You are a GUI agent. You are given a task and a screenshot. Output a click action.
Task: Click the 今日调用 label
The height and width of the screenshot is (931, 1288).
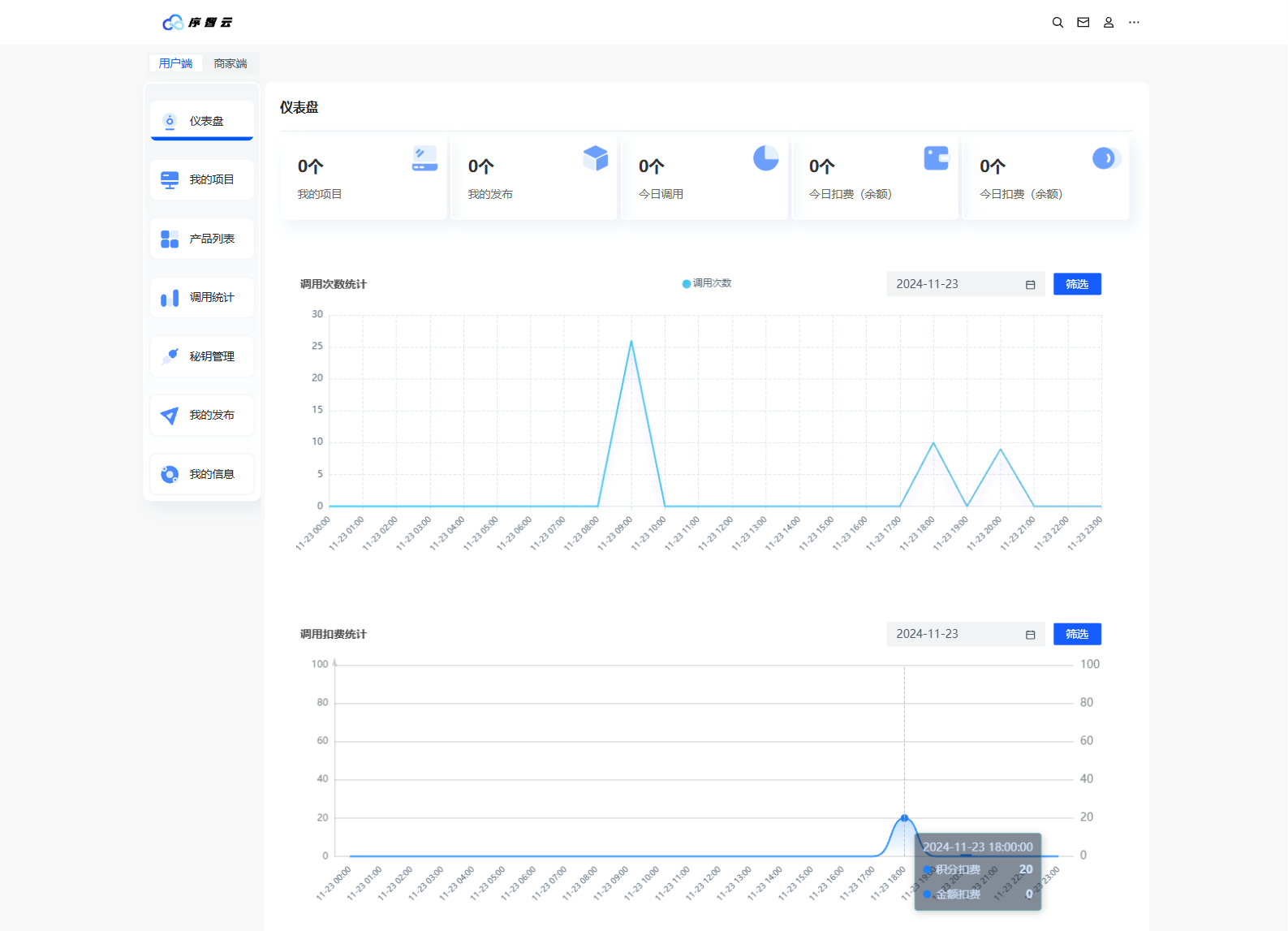coord(661,194)
